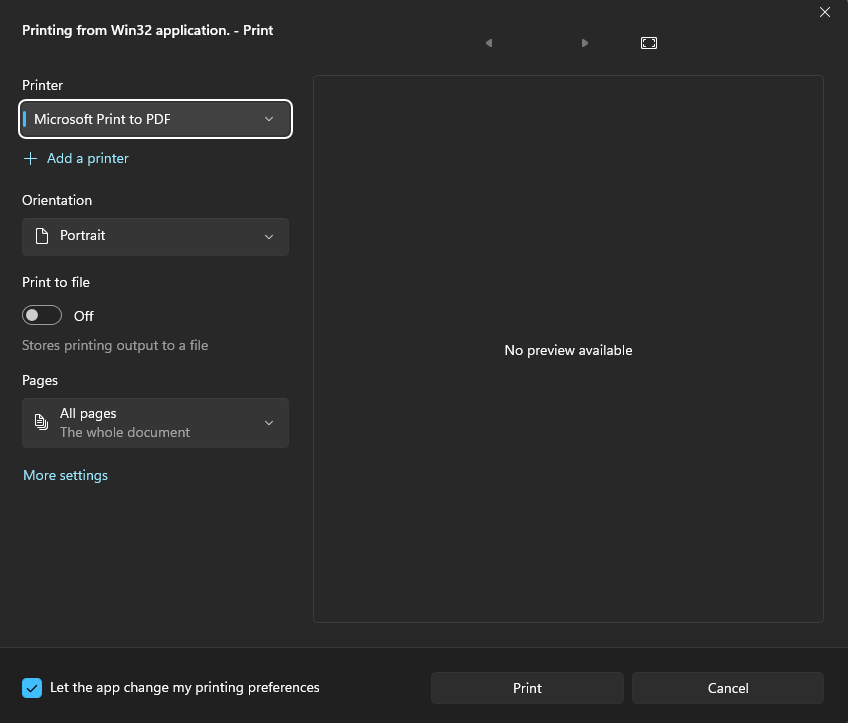Click the Add a printer link
The height and width of the screenshot is (723, 848).
[x=88, y=158]
